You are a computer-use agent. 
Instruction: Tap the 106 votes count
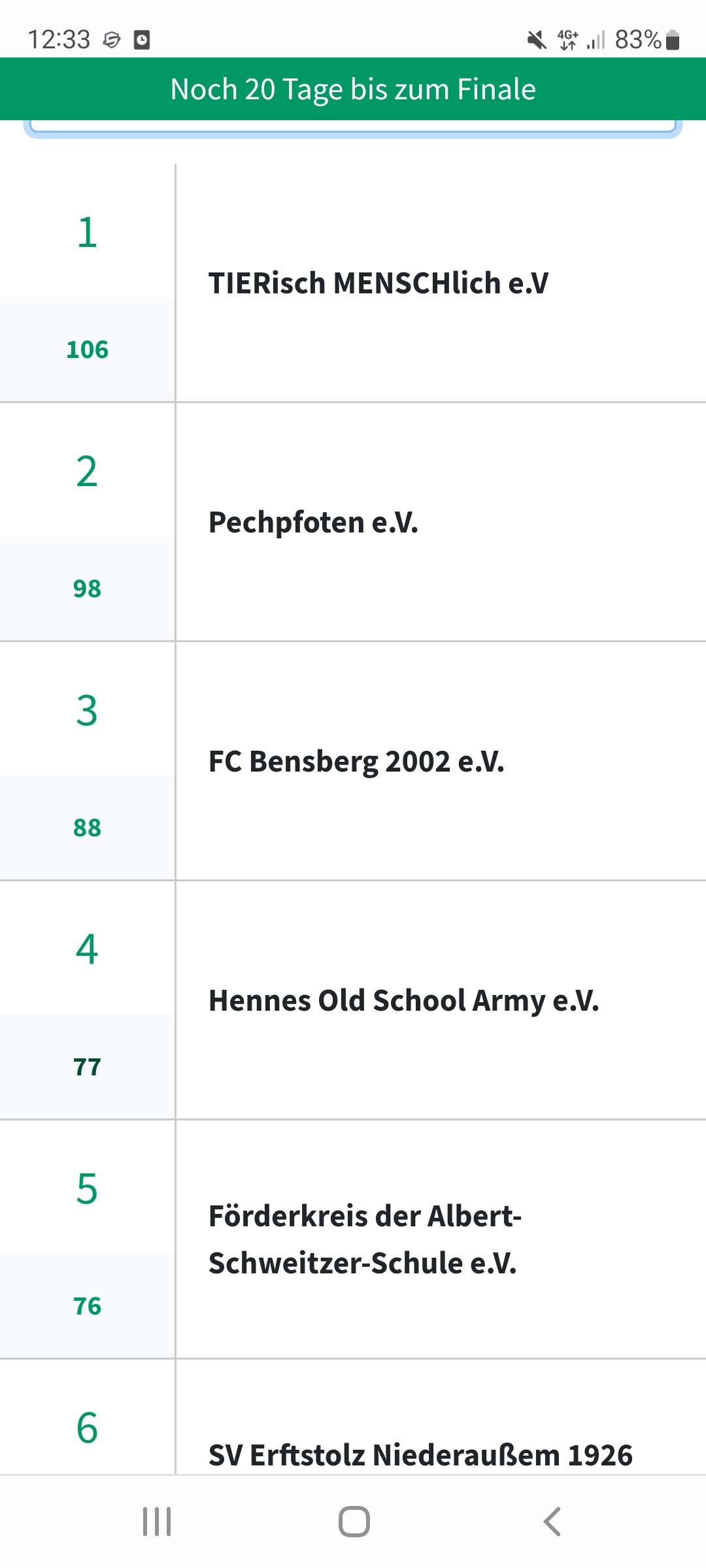87,350
